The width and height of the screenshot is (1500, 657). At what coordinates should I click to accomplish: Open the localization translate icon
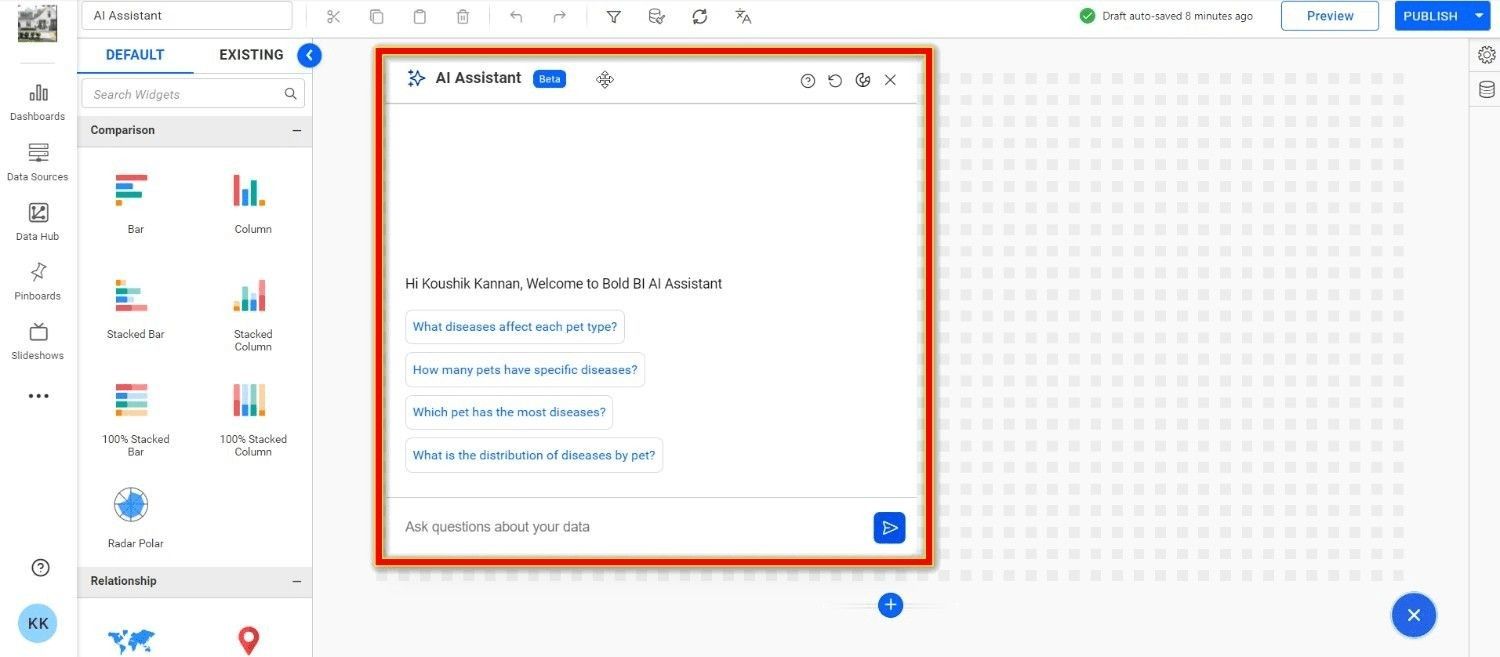click(743, 16)
